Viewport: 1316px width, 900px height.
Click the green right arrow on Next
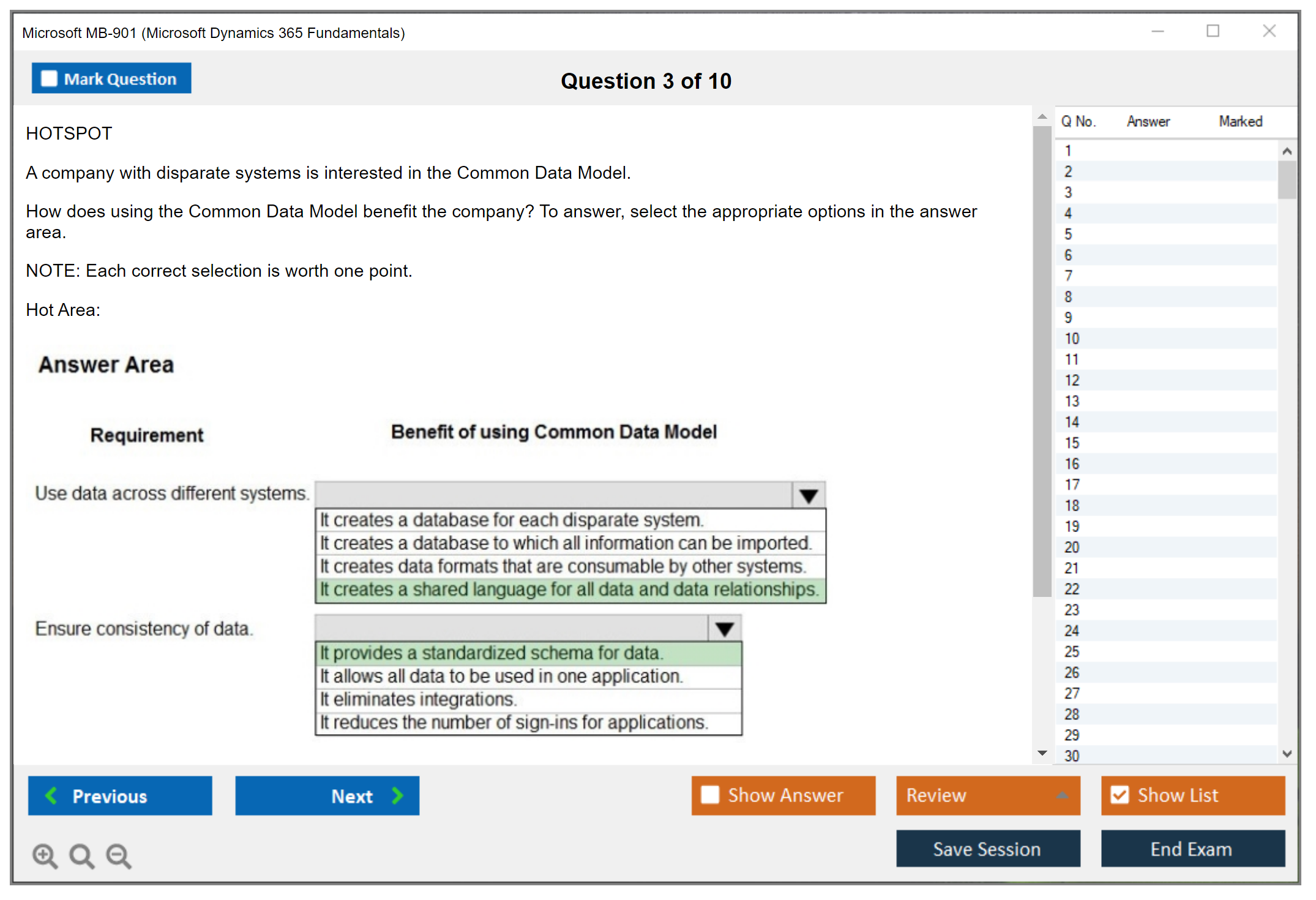[x=398, y=795]
